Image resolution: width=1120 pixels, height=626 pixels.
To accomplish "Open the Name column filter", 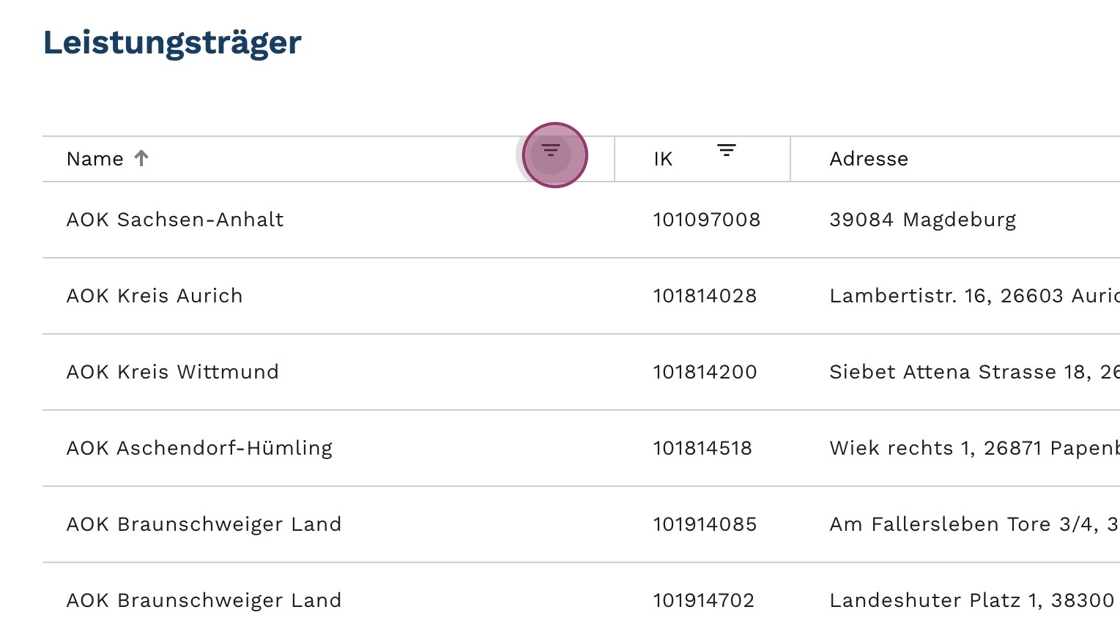I will 551,152.
